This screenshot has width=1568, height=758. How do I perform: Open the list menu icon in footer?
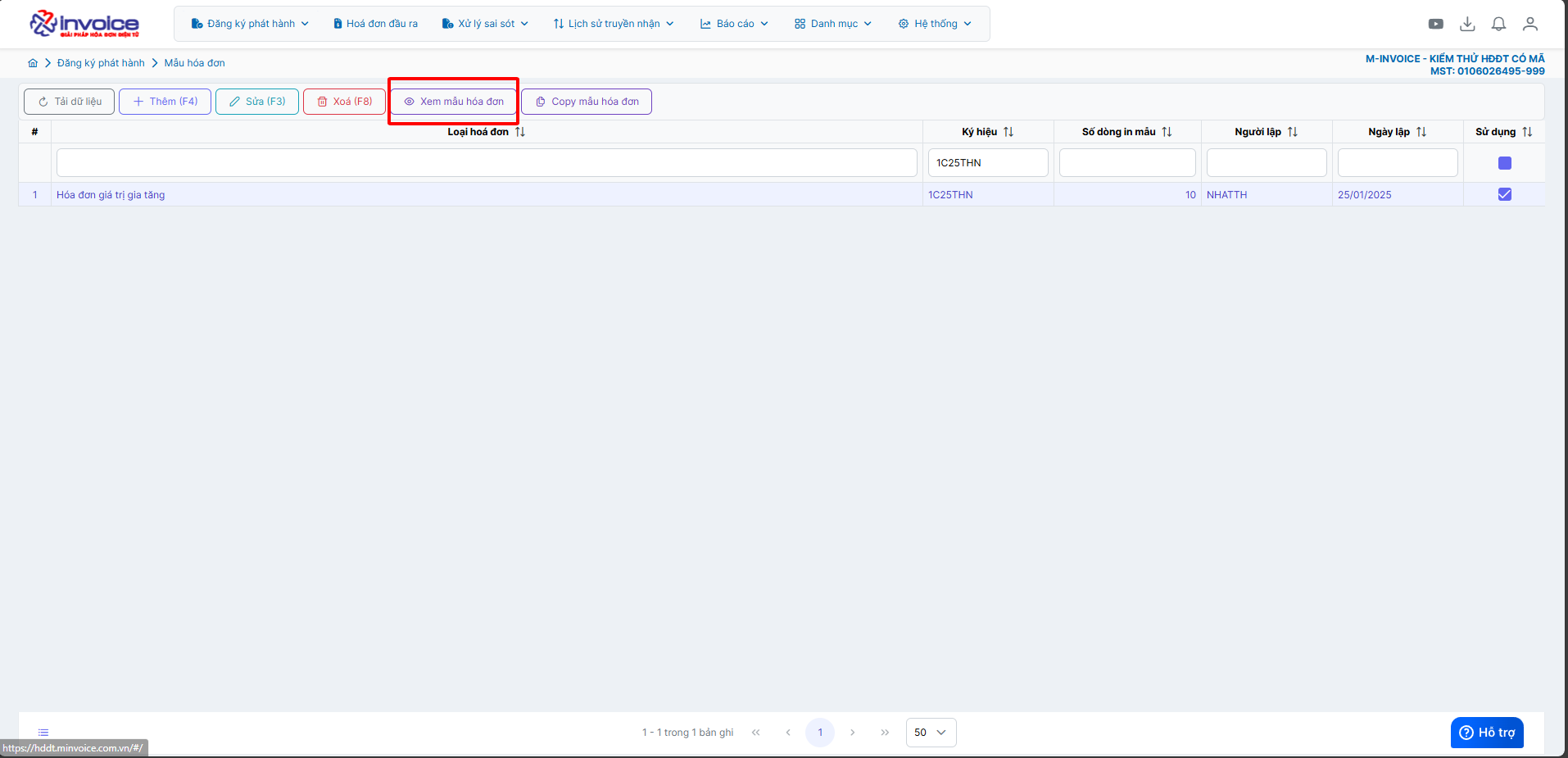(43, 733)
